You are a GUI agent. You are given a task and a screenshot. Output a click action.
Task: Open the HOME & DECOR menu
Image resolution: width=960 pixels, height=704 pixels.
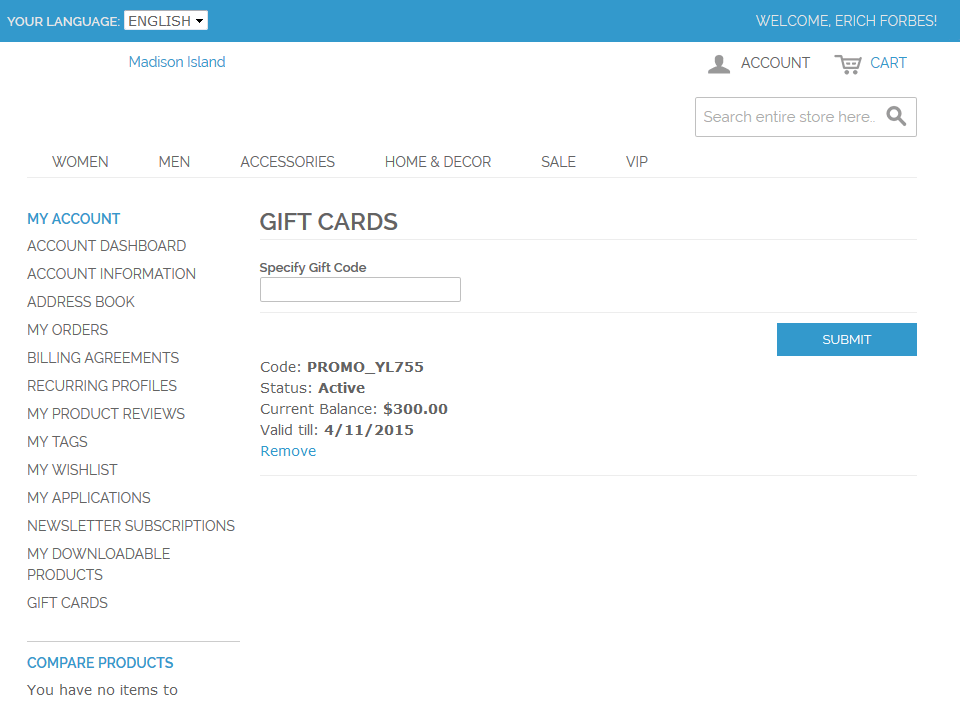coord(437,161)
